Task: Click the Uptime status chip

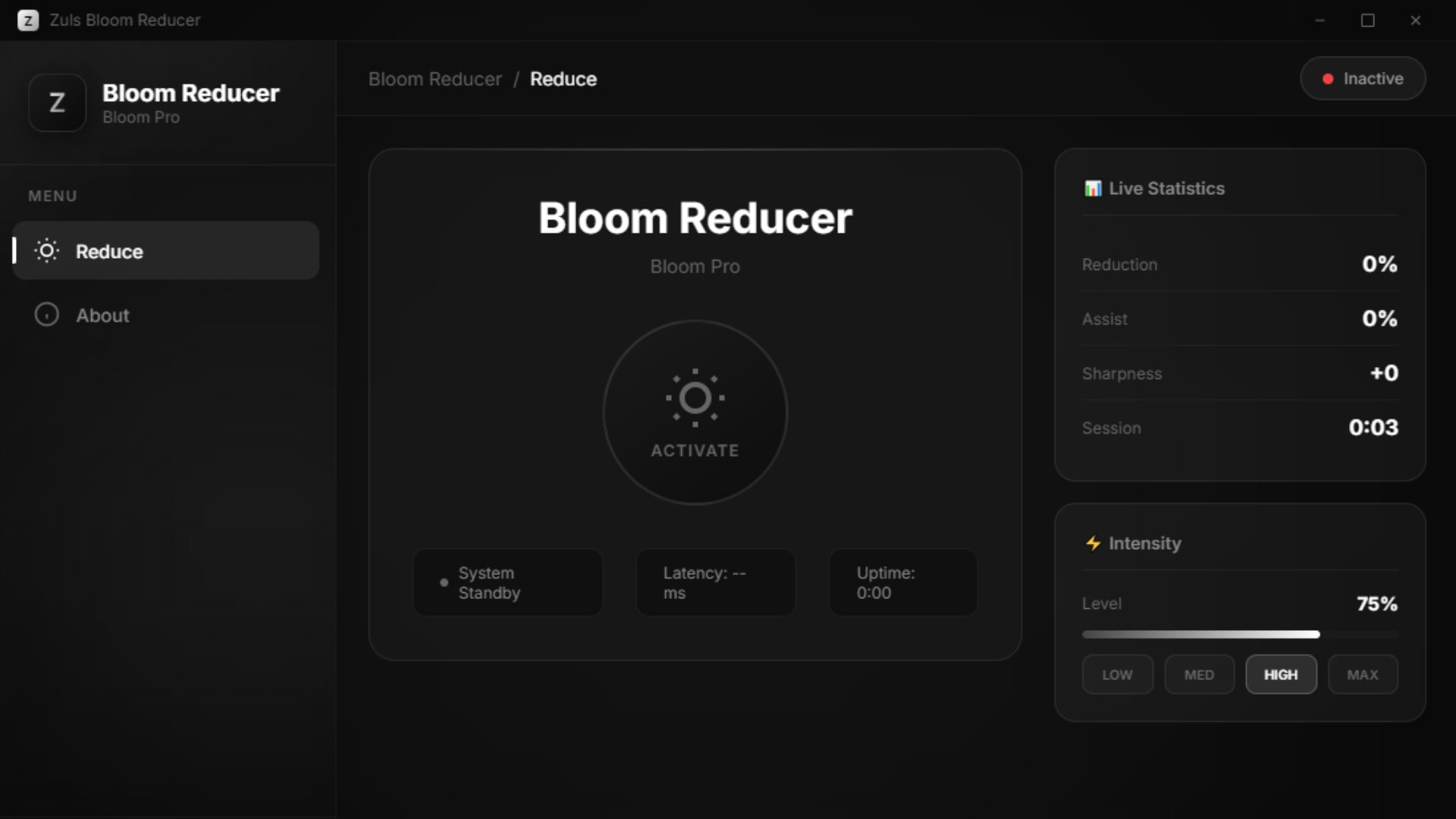Action: coord(902,582)
